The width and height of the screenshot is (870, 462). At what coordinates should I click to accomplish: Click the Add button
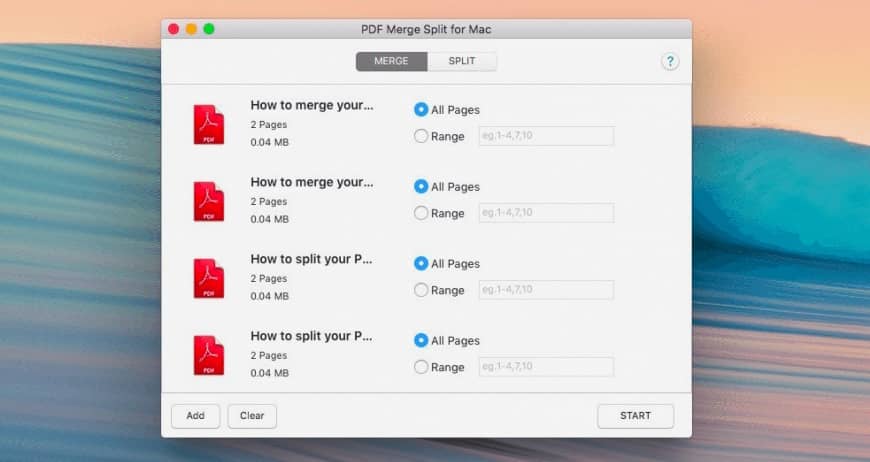195,416
